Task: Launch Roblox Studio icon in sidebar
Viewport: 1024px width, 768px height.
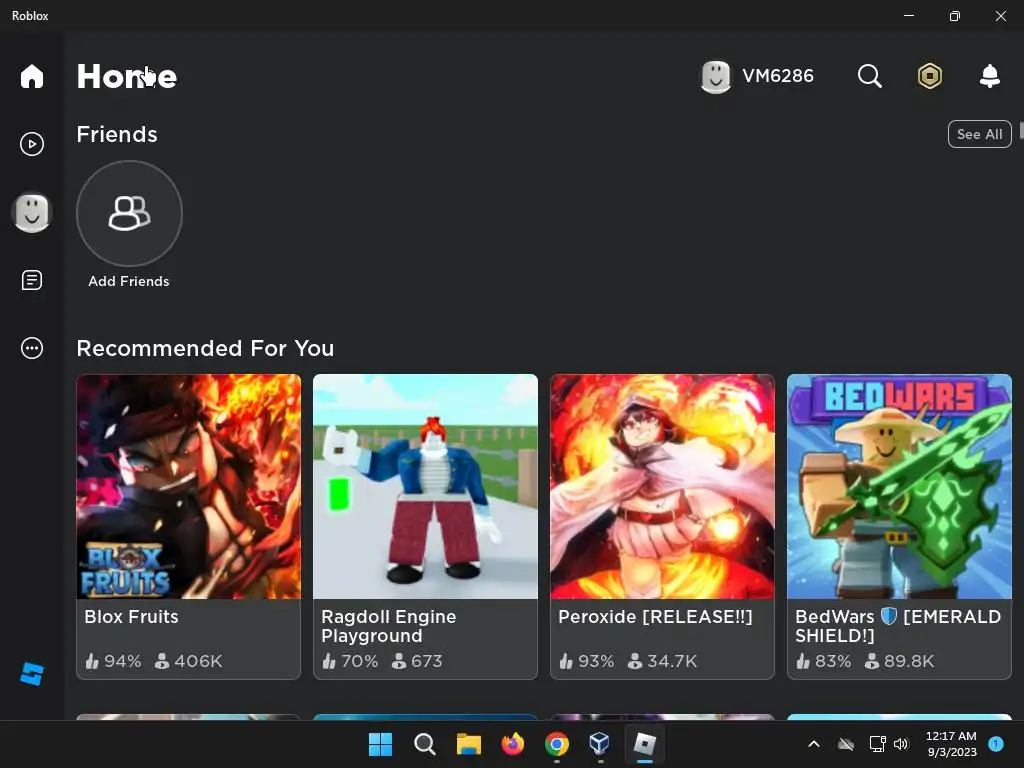Action: (31, 674)
